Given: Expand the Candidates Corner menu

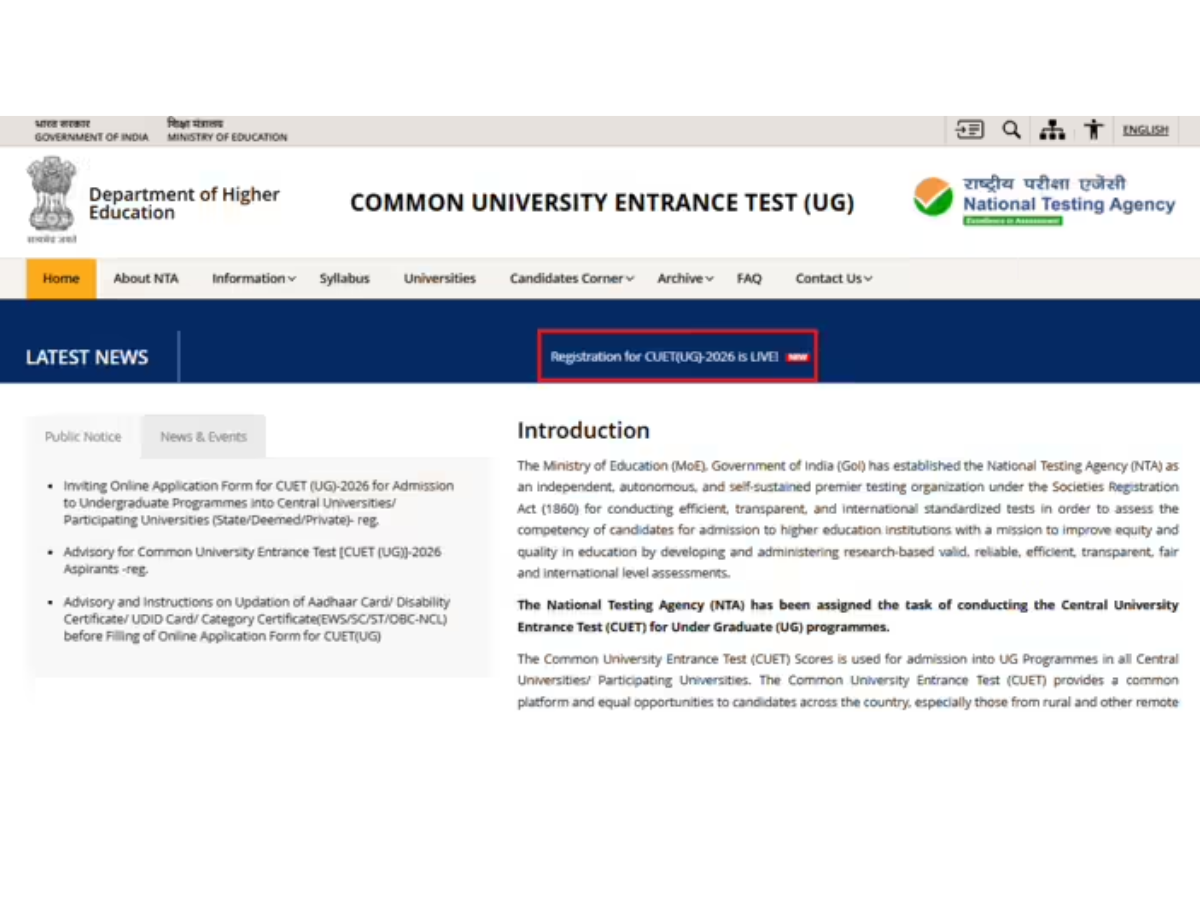Looking at the screenshot, I should coord(570,278).
